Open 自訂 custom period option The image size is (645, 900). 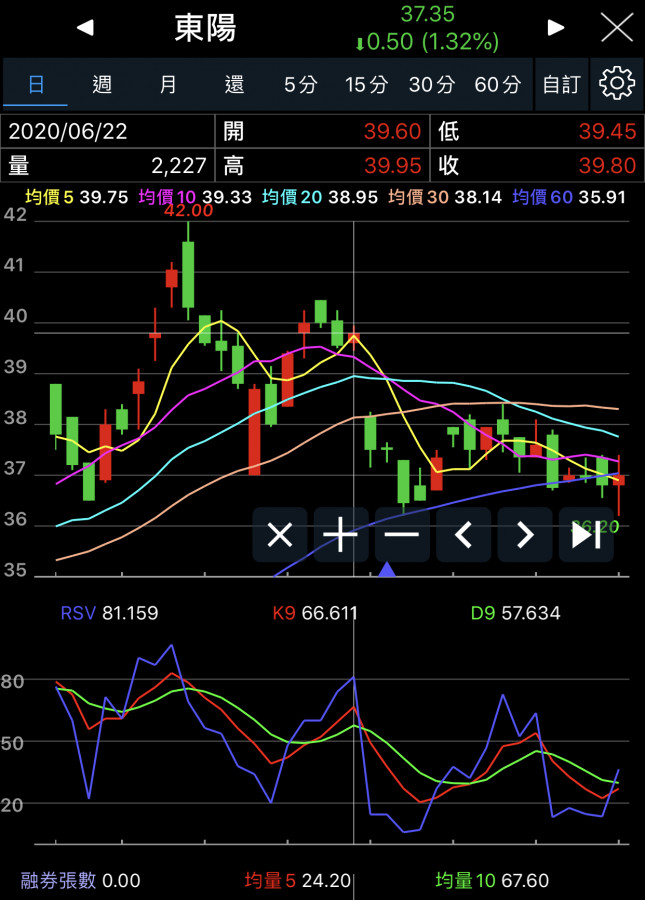tap(561, 84)
